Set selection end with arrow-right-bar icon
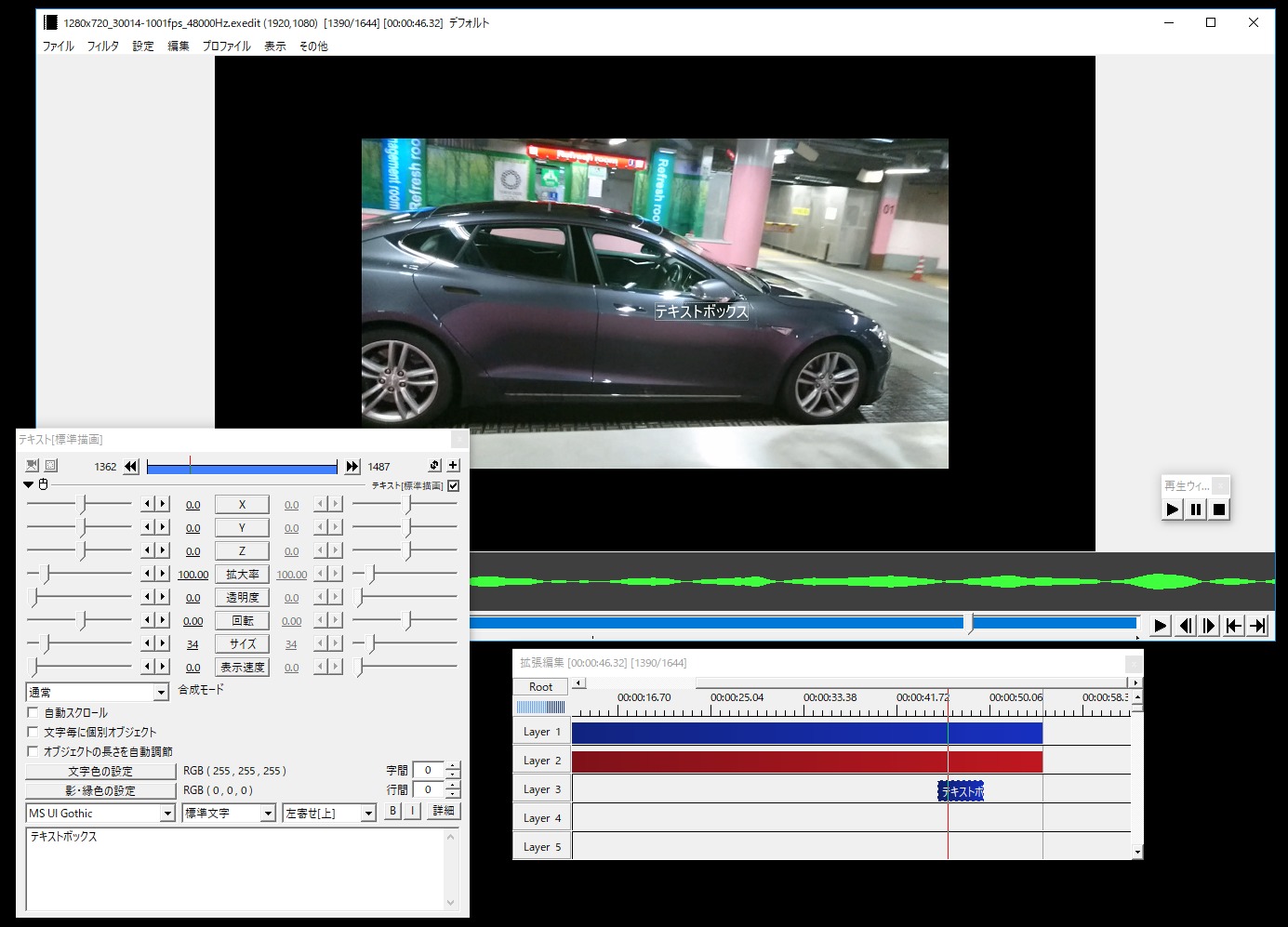This screenshot has width=1288, height=927. (1257, 626)
